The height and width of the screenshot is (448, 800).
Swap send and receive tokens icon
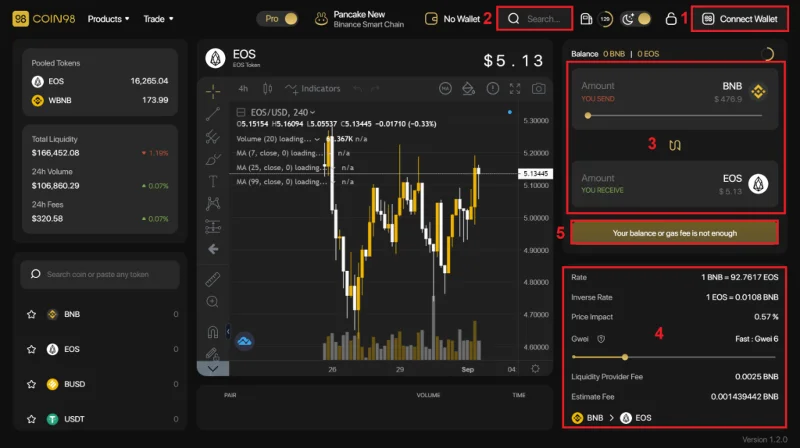674,145
